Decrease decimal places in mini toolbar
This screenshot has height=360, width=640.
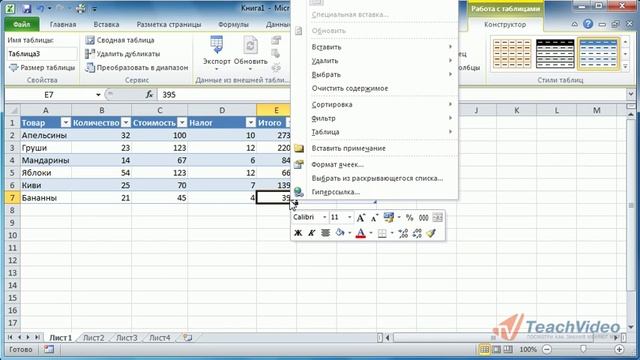tap(417, 233)
